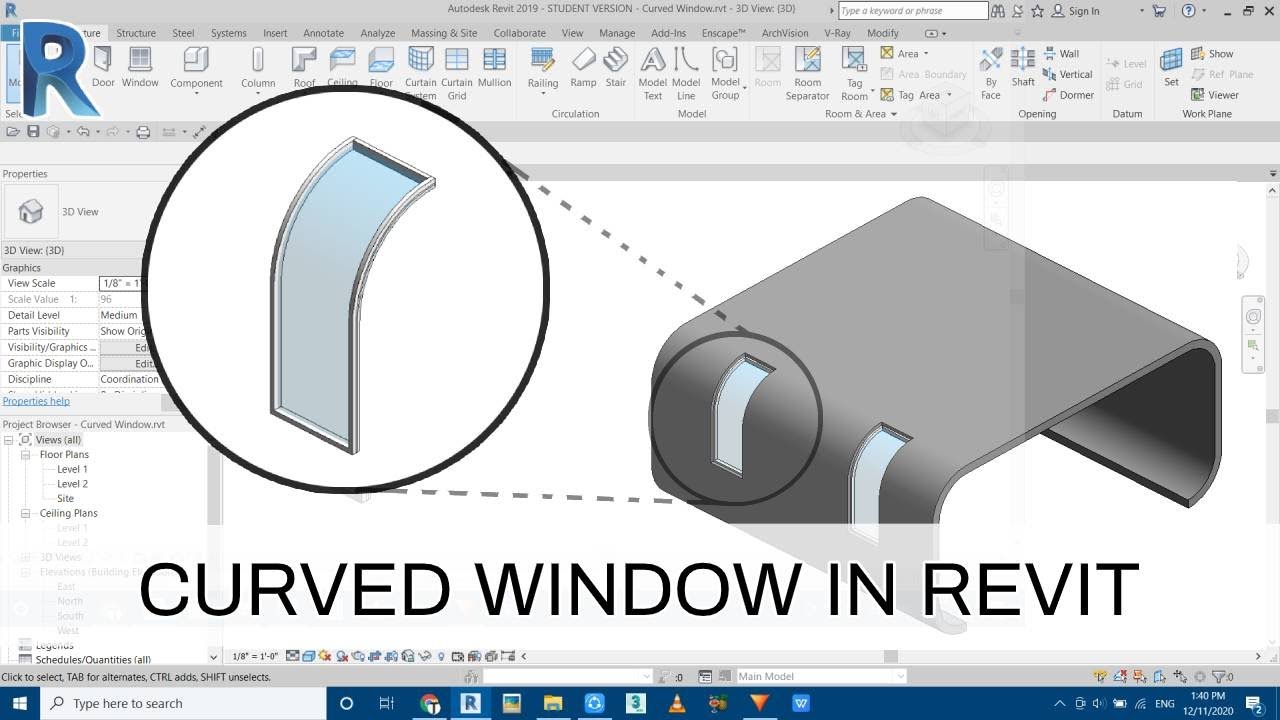1280x720 pixels.
Task: Click the Set work plane tool
Action: click(x=1171, y=67)
